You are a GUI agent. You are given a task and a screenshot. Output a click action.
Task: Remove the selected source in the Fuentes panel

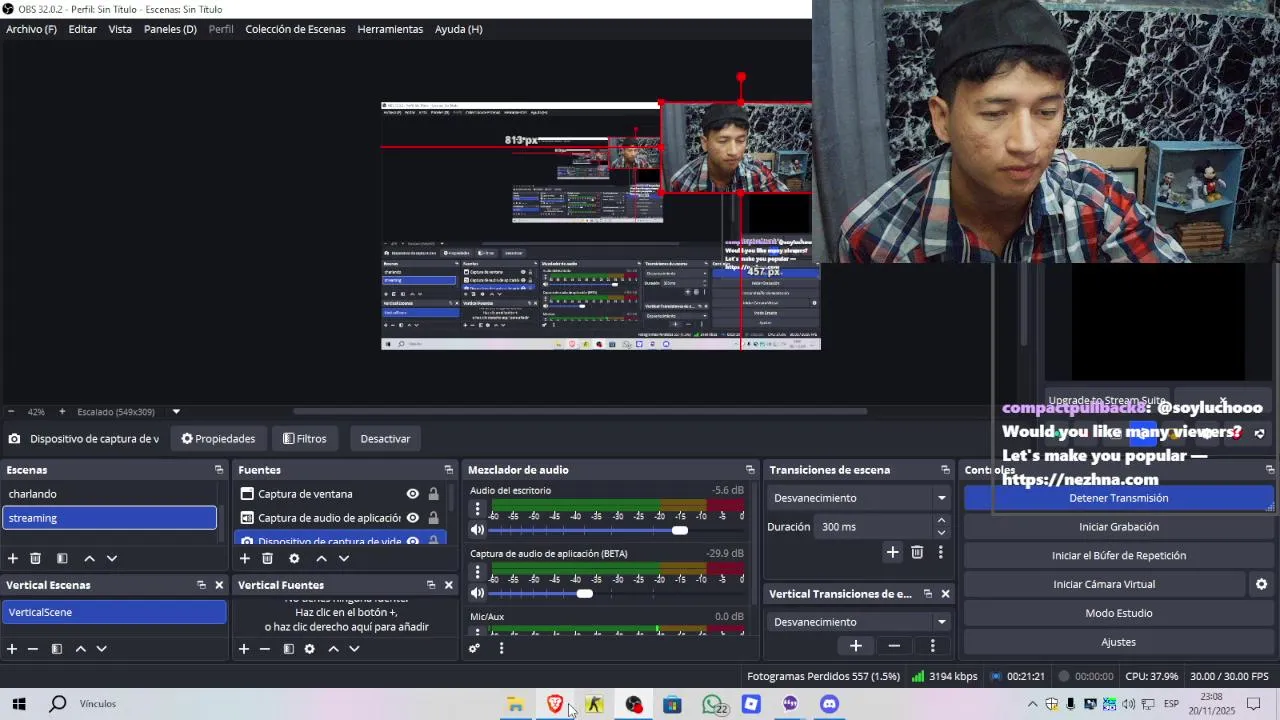267,558
